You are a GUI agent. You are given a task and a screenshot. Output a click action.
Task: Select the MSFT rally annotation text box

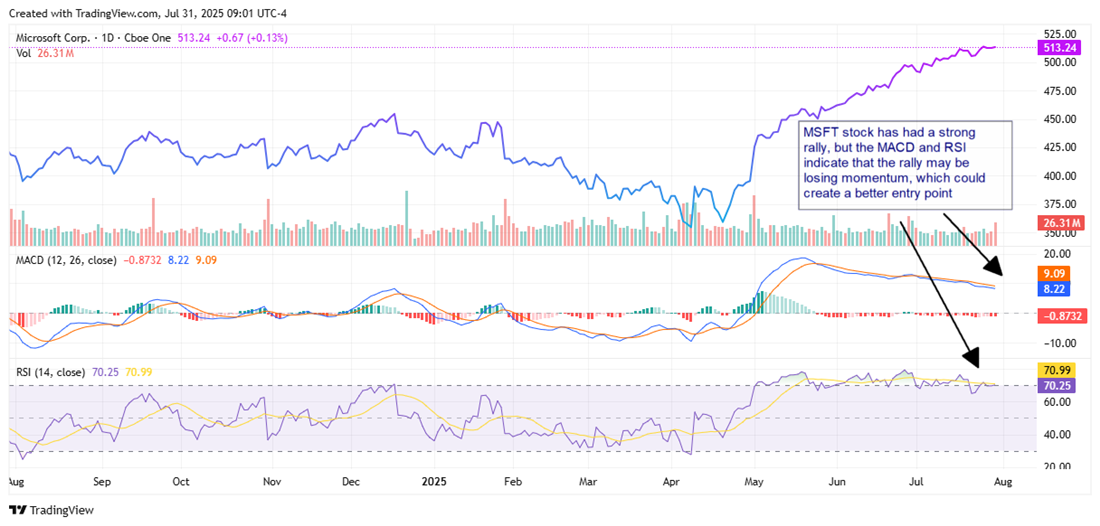point(904,165)
